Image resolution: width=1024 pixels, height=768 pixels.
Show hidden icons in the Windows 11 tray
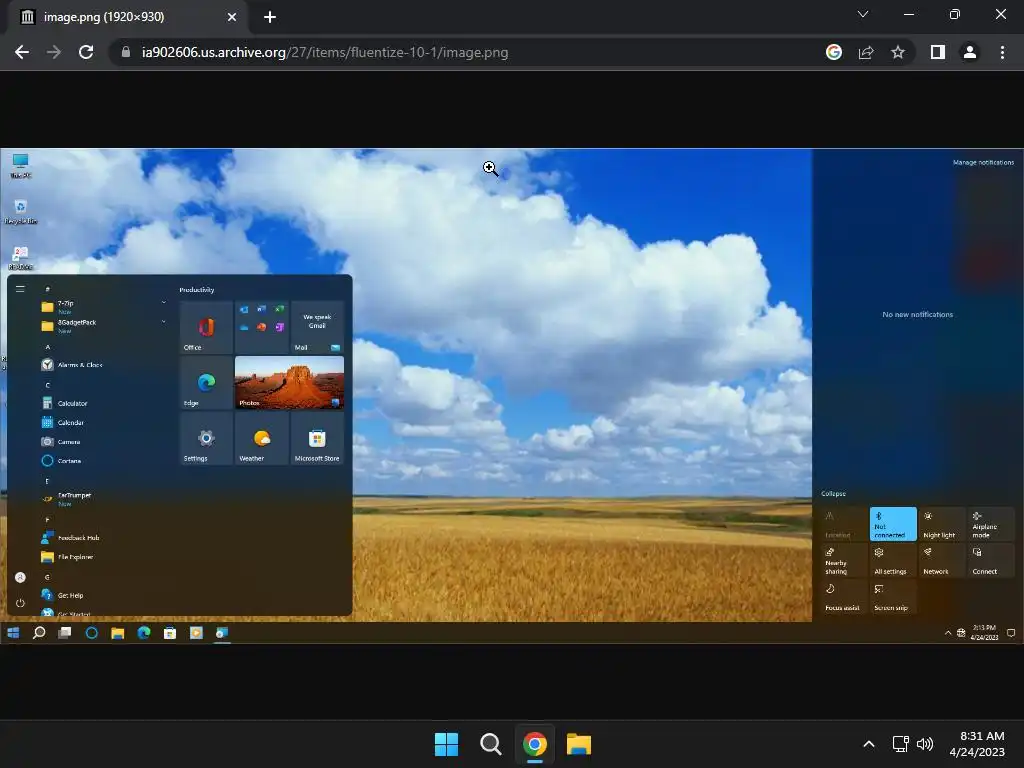point(869,744)
